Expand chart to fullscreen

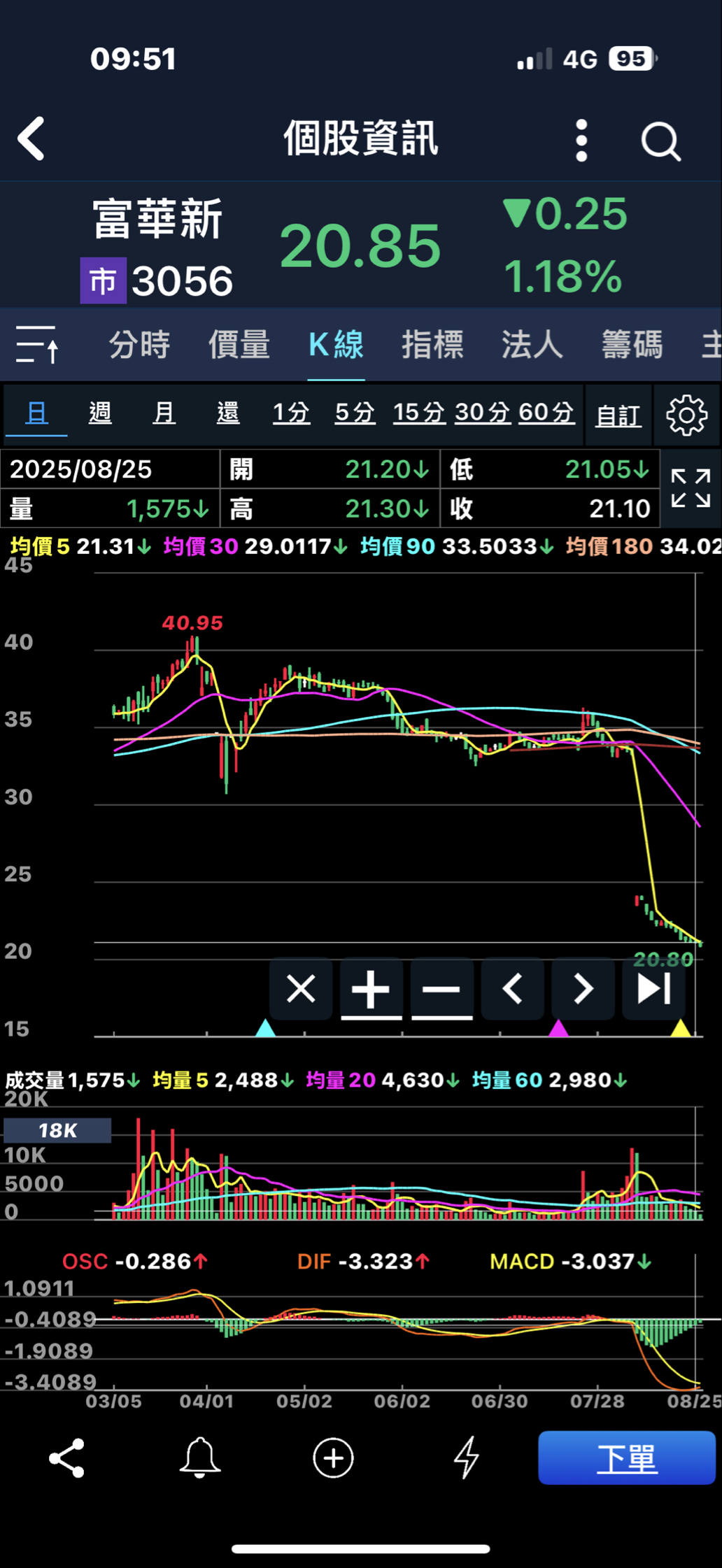click(x=691, y=488)
